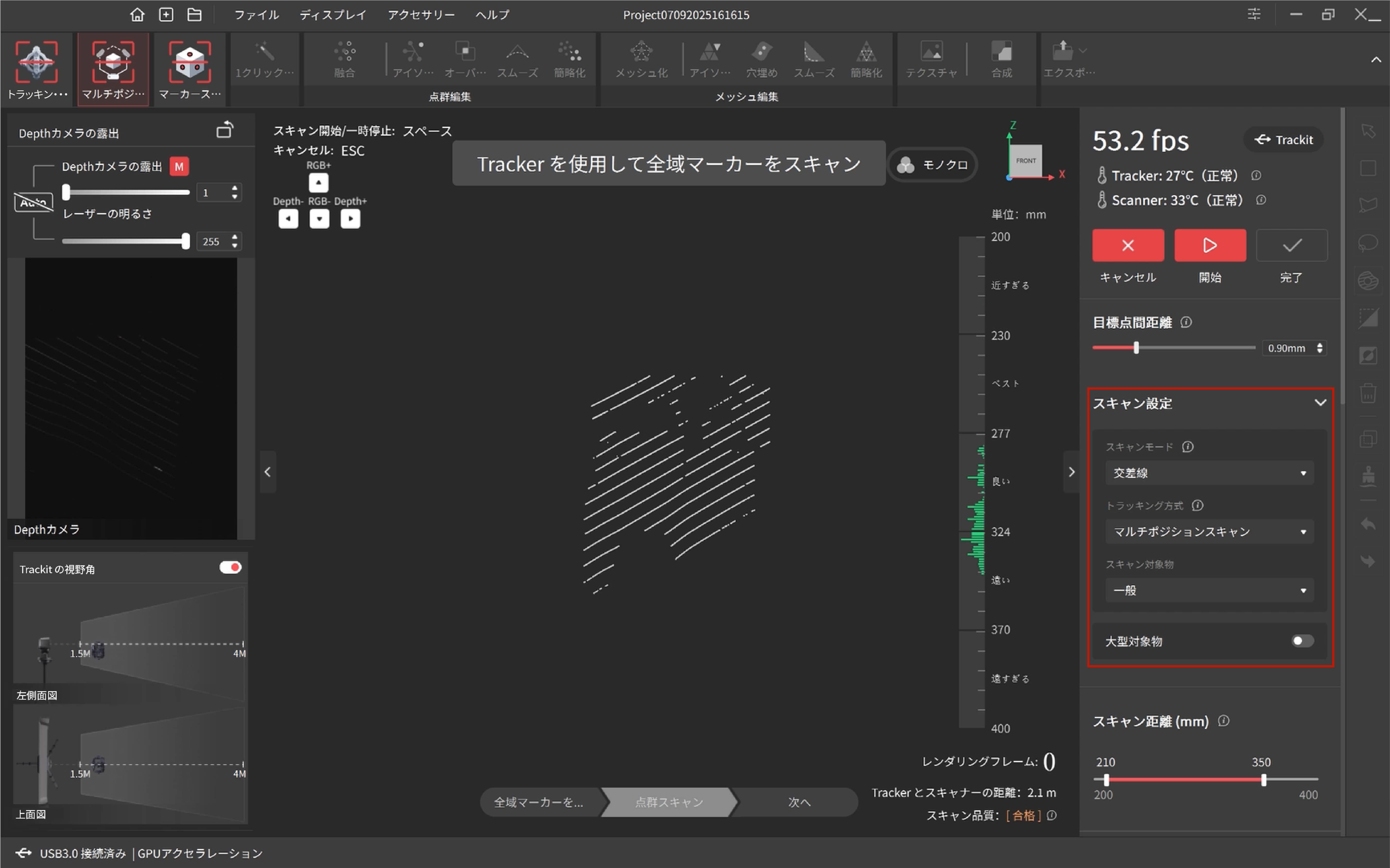Open project folder icon in title bar

point(195,14)
